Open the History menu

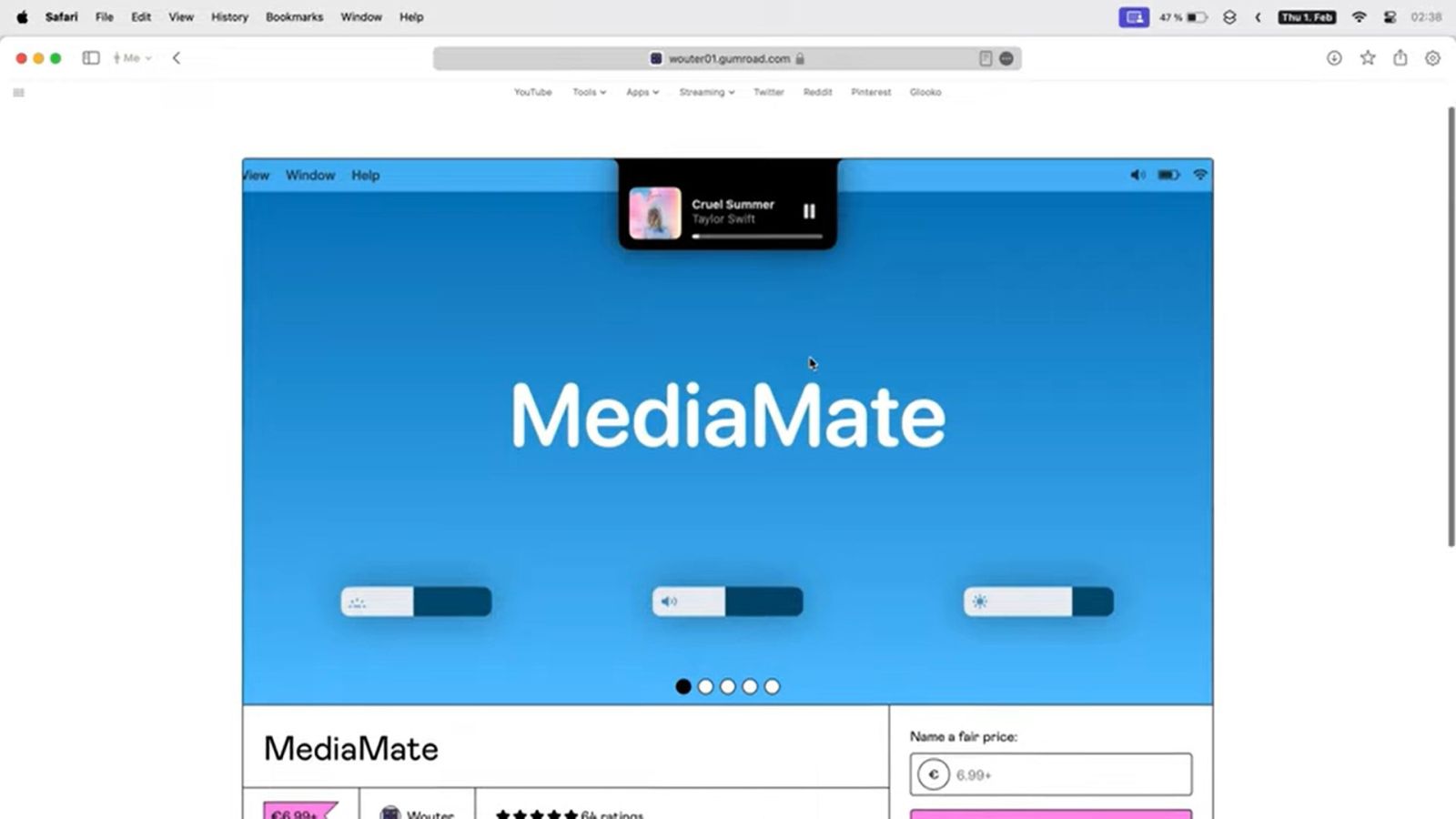[x=229, y=17]
